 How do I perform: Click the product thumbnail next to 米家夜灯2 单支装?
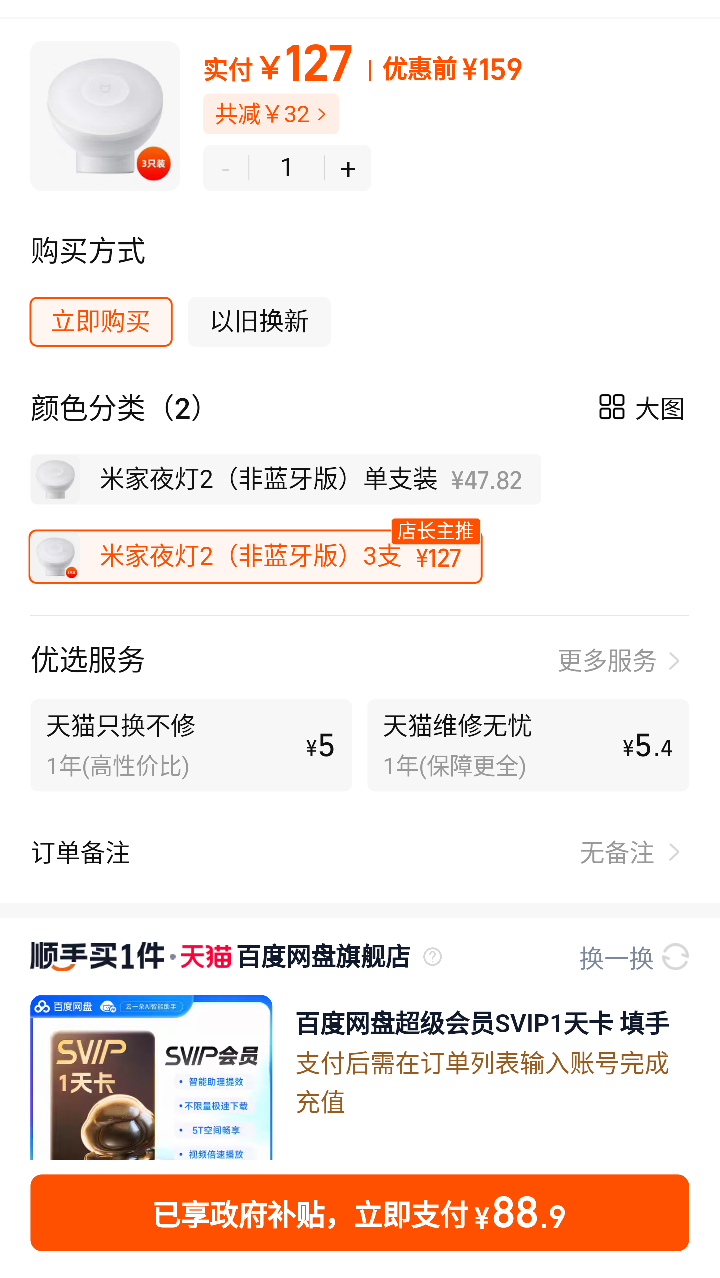(57, 479)
